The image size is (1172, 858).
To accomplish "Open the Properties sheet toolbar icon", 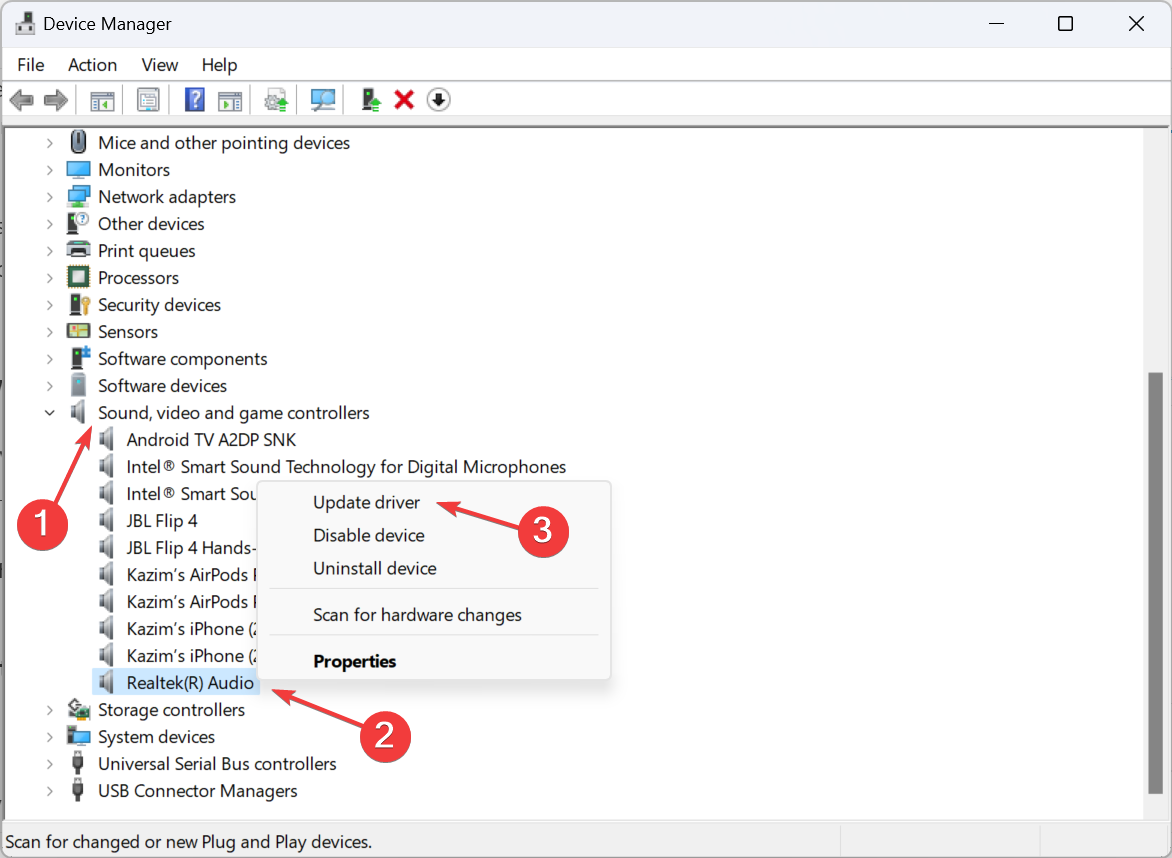I will coord(148,100).
